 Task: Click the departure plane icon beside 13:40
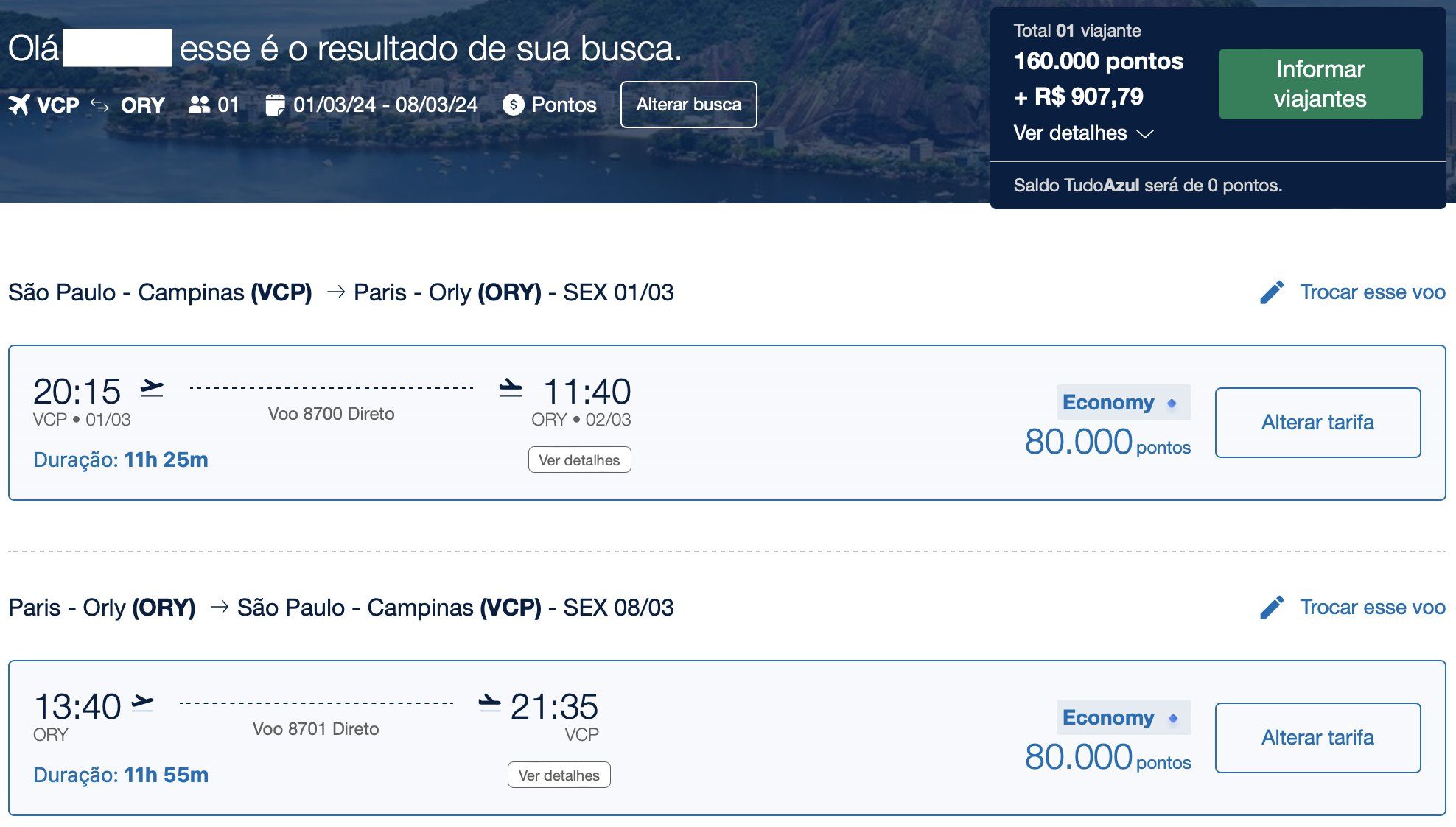tap(142, 703)
